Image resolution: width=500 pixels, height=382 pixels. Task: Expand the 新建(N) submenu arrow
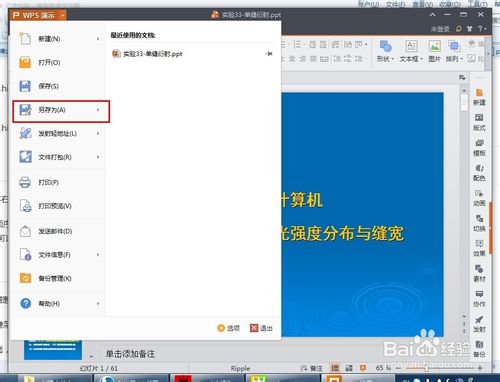coord(98,39)
